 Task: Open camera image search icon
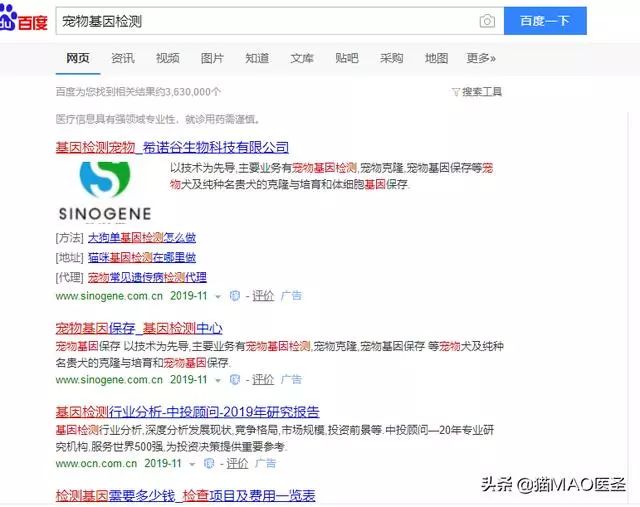coord(487,21)
